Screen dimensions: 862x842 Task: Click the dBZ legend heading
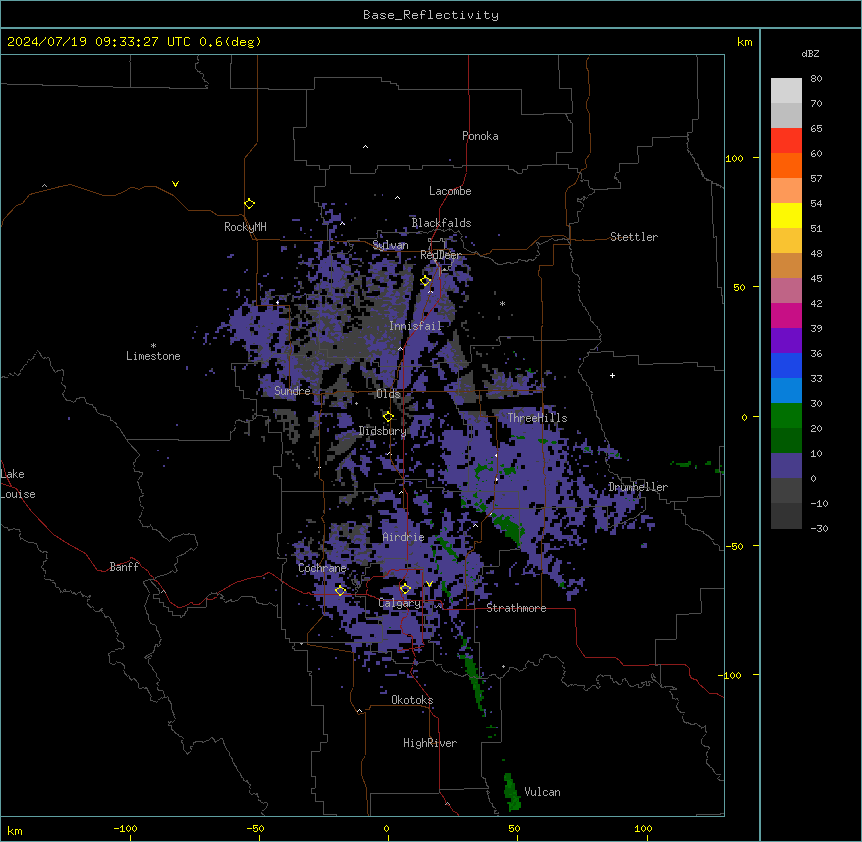[810, 54]
